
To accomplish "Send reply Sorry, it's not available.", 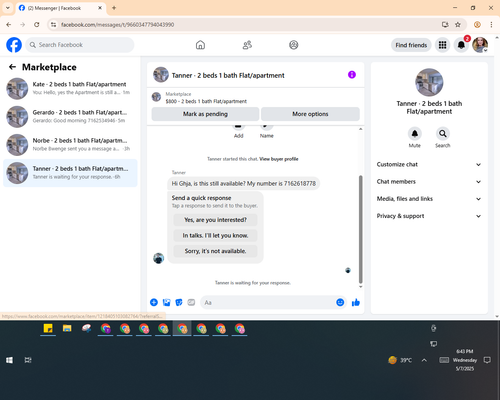I will [x=215, y=251].
